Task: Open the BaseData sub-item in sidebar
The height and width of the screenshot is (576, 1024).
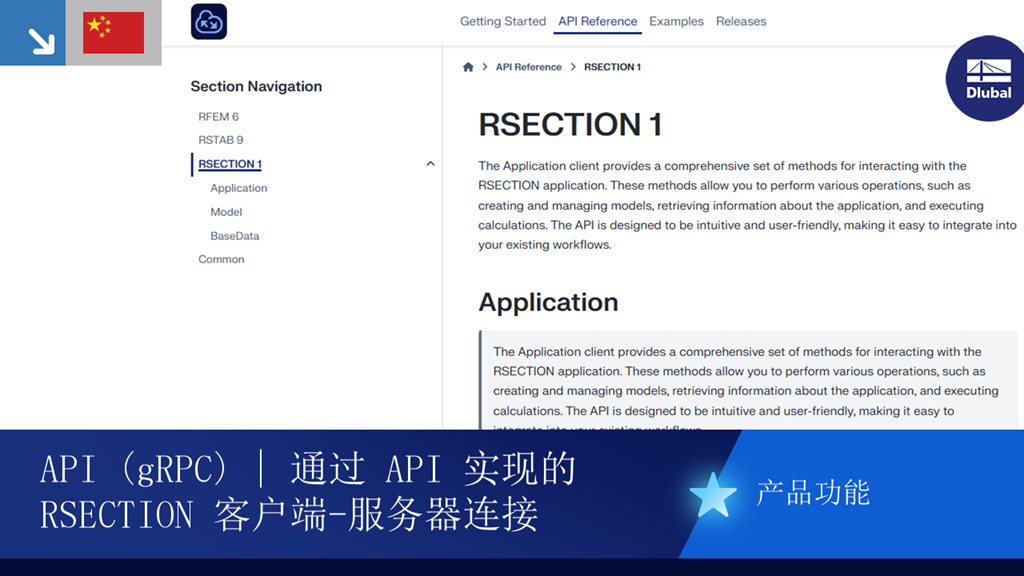Action: pyautogui.click(x=235, y=236)
